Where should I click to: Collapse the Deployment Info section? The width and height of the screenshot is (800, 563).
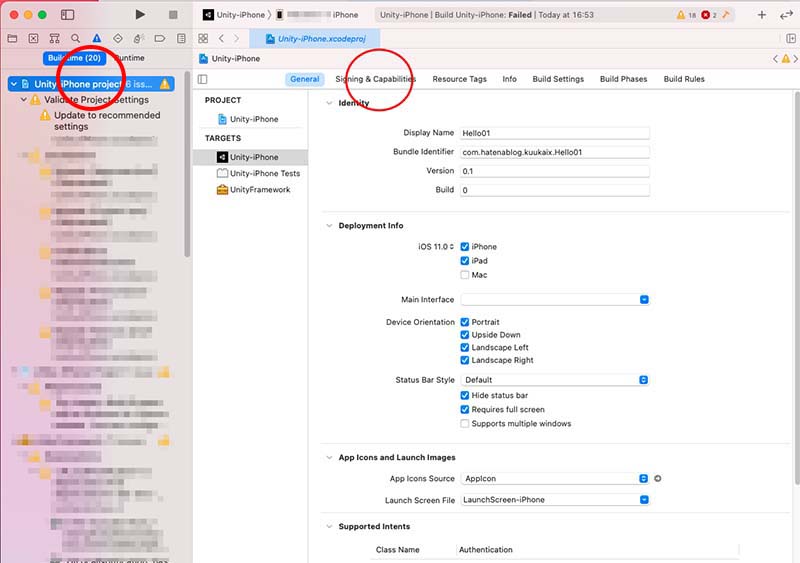(x=329, y=226)
